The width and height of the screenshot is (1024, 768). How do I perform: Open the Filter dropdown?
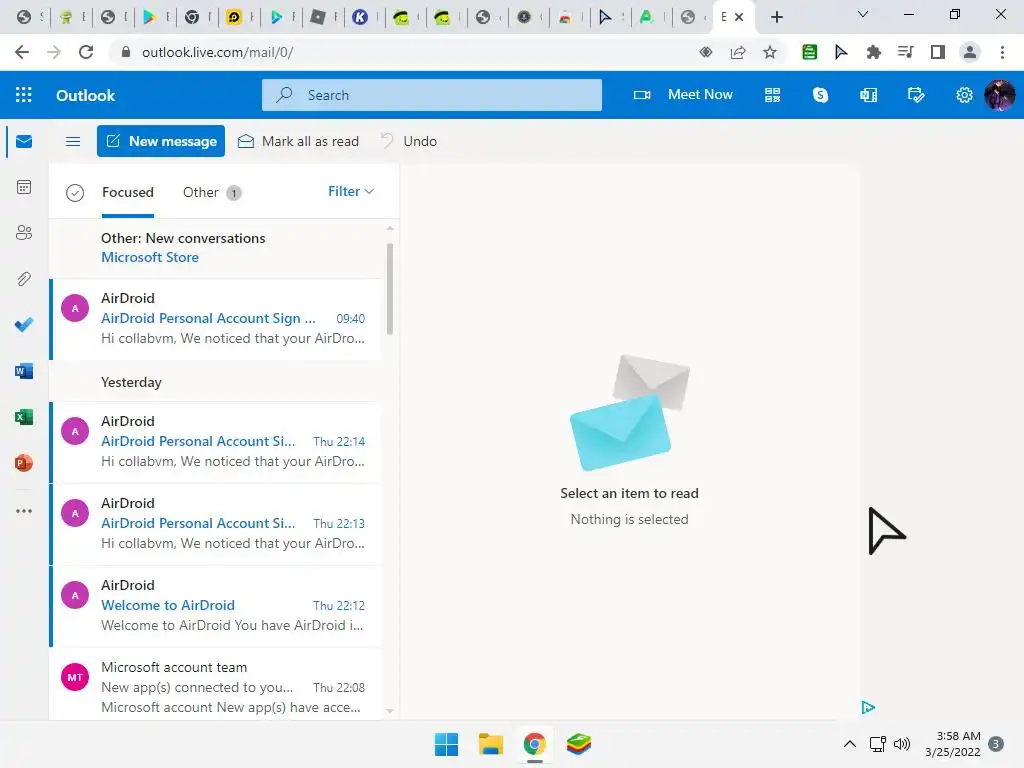(351, 191)
